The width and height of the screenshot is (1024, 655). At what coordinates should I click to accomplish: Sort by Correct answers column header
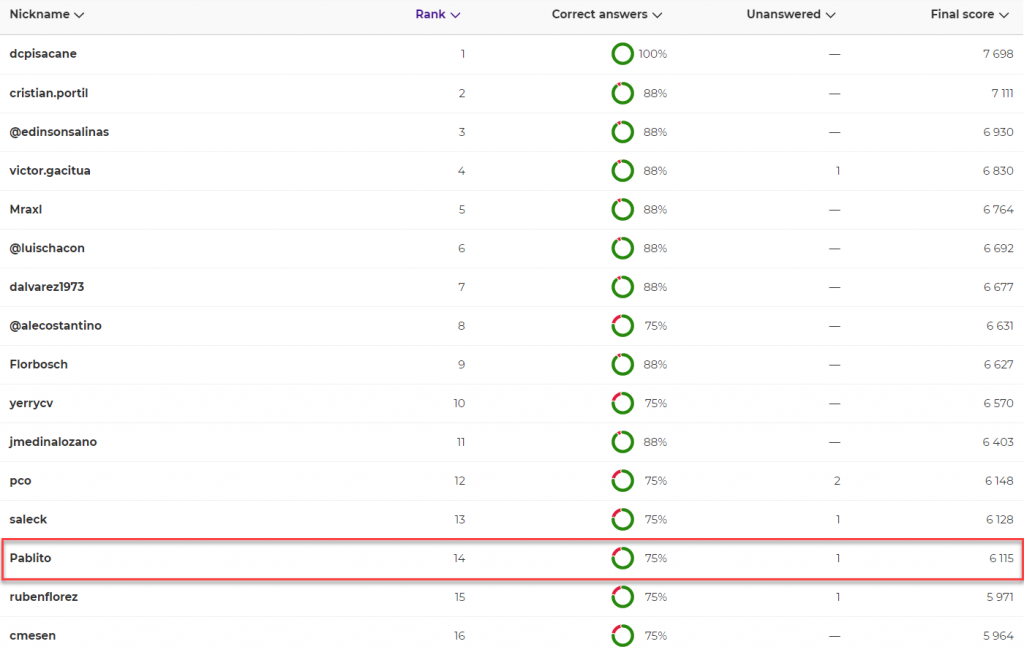[607, 14]
